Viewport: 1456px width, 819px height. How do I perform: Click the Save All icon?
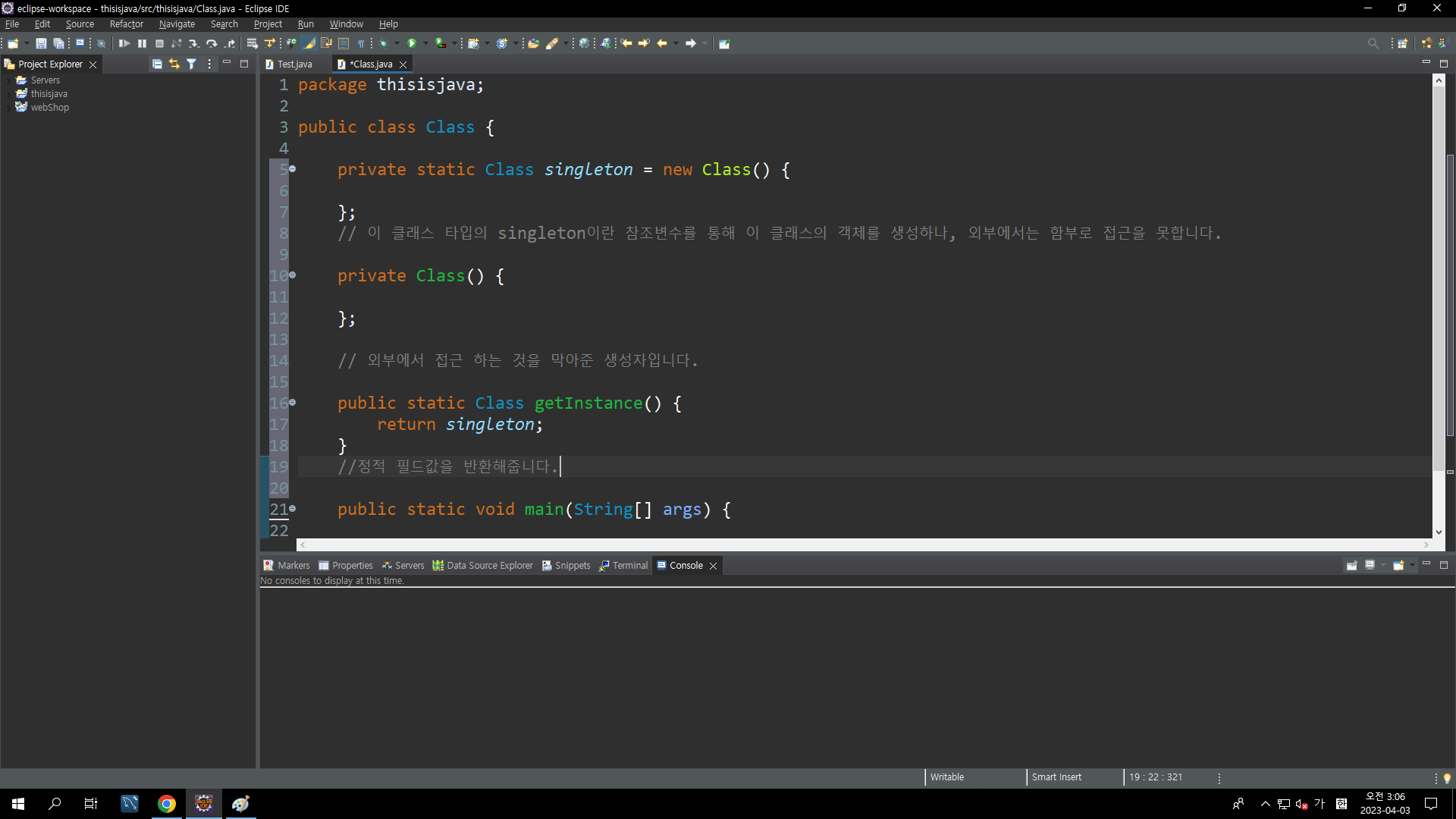coord(58,44)
